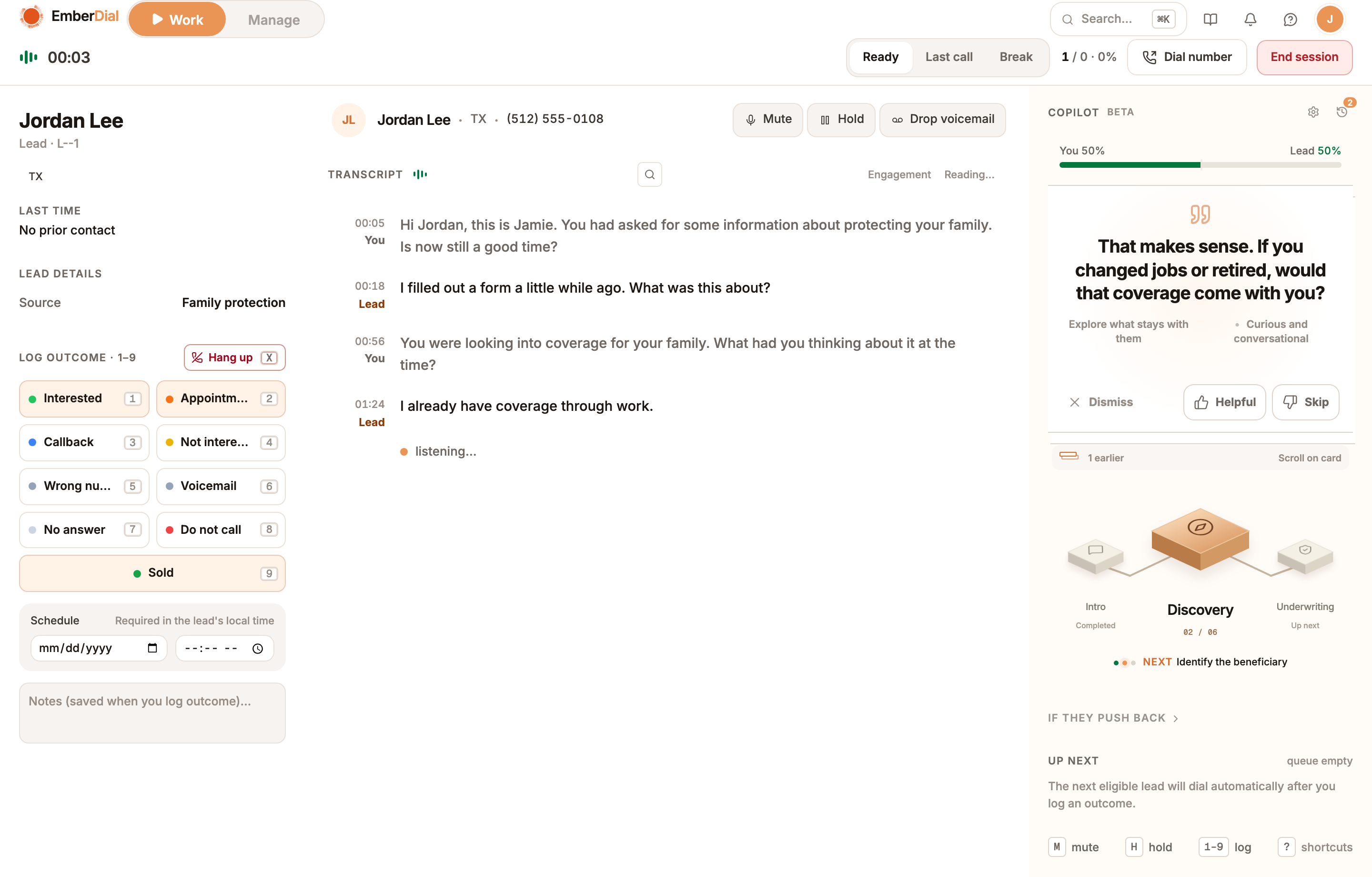Switch to Manage mode
The height and width of the screenshot is (877, 1372).
pyautogui.click(x=273, y=20)
